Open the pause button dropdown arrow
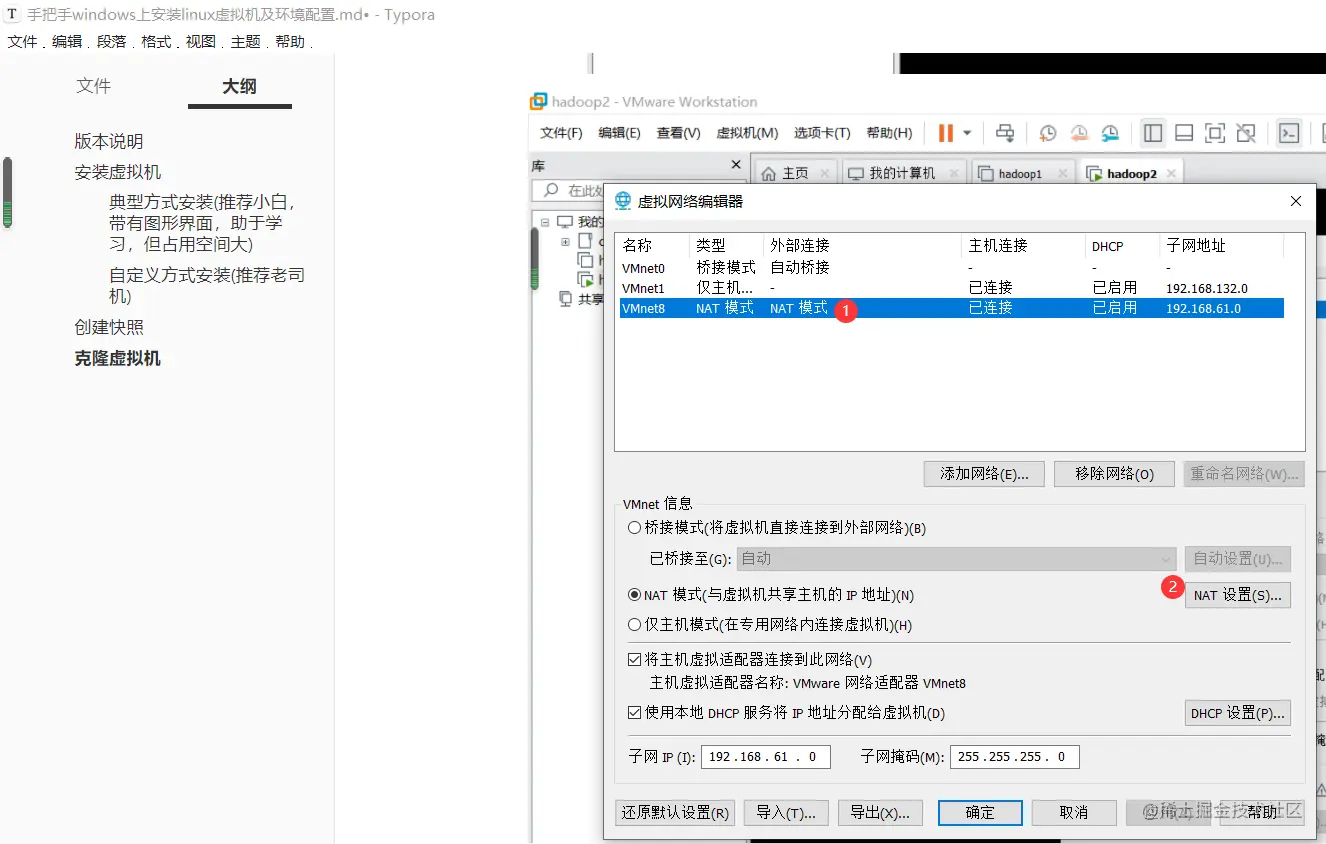The height and width of the screenshot is (844, 1326). [x=966, y=132]
